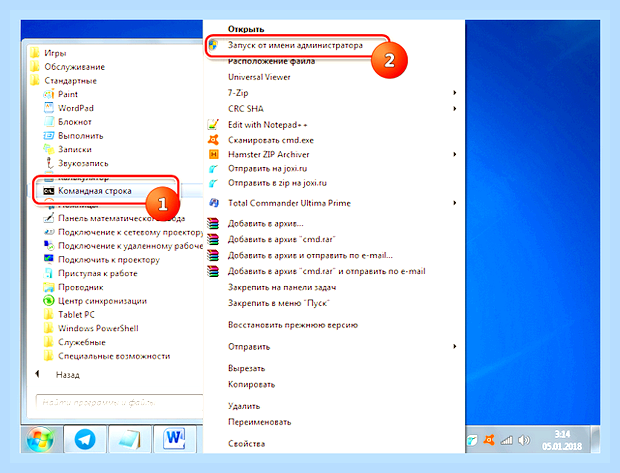Click the Avast icon in system tray

(489, 440)
